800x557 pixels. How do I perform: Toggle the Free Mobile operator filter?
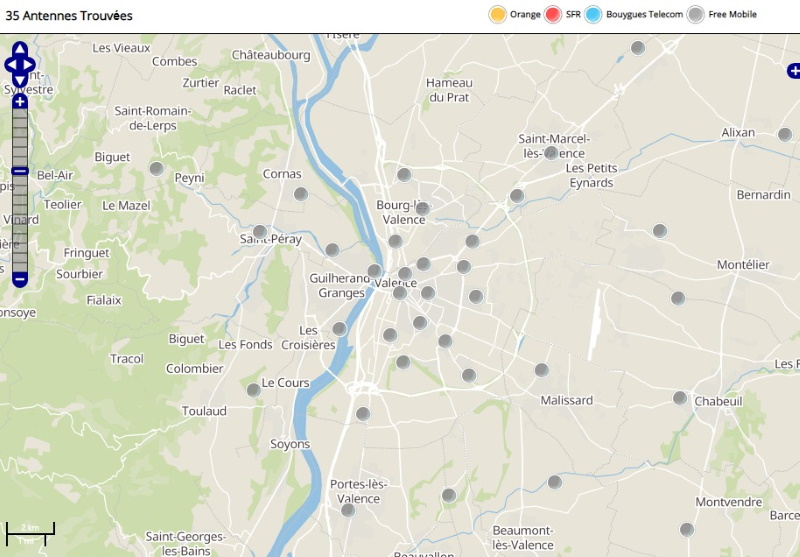[696, 14]
